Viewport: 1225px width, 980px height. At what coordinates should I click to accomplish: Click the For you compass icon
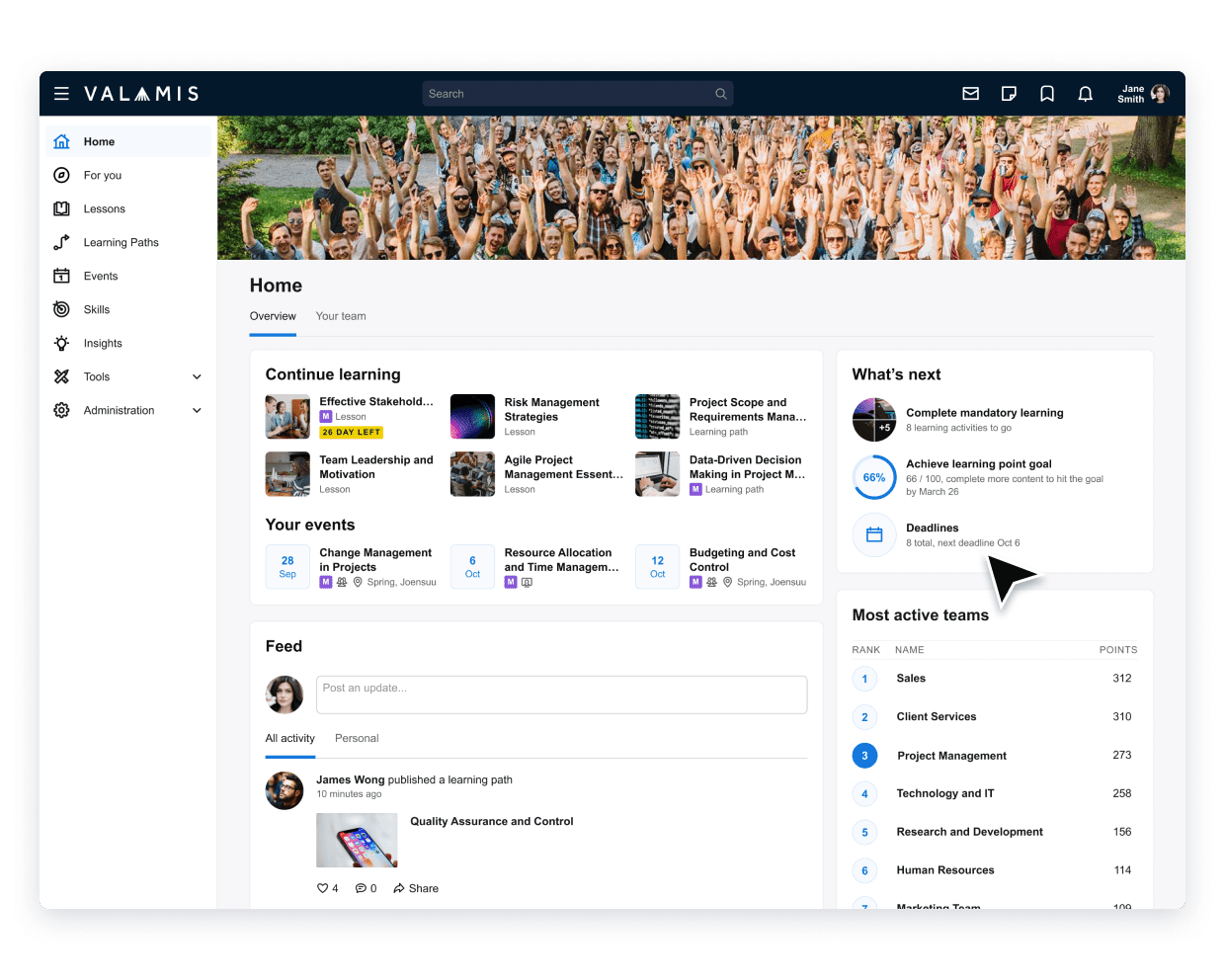[x=61, y=175]
